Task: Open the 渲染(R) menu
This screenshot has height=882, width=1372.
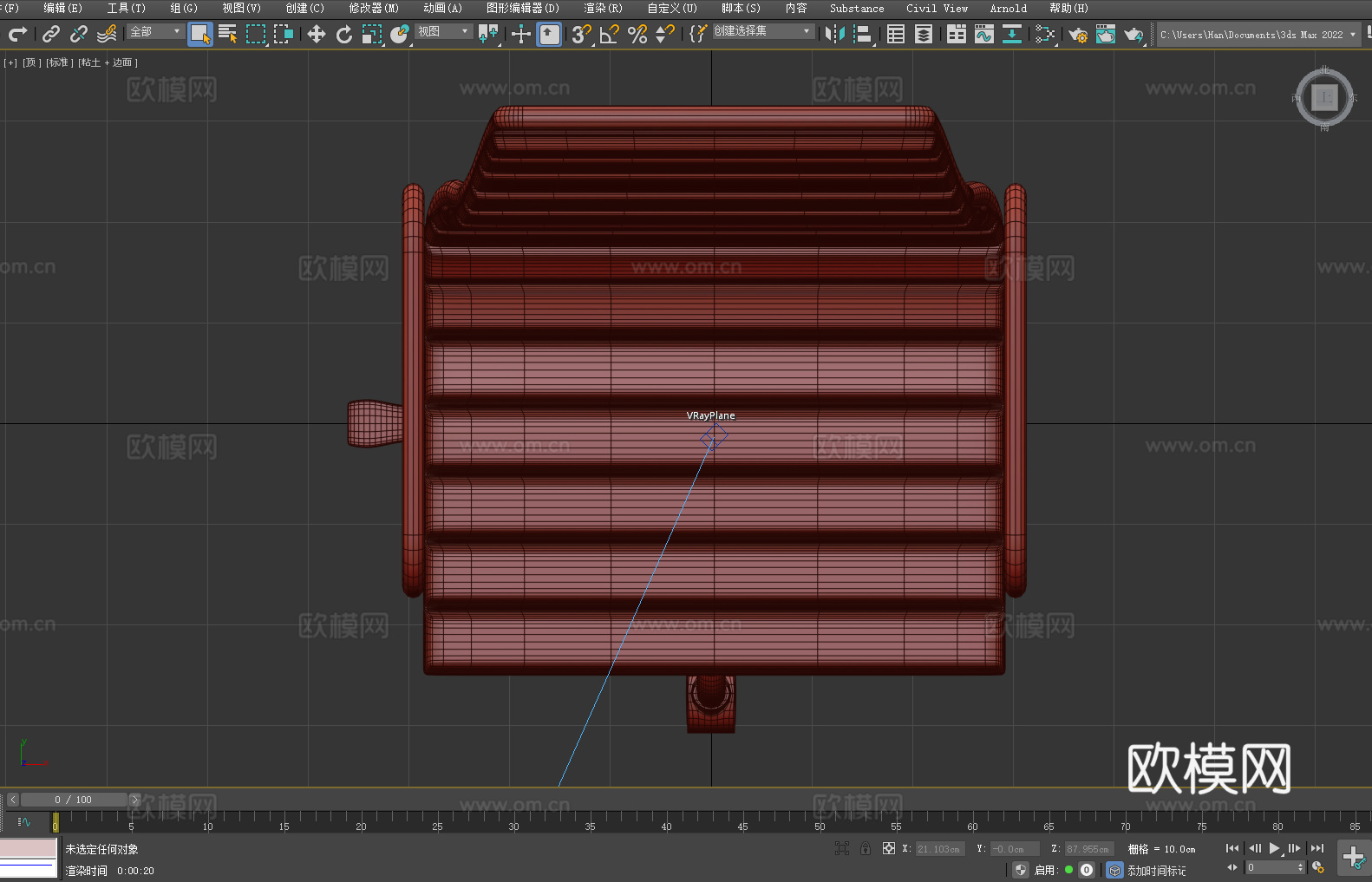Action: (603, 8)
